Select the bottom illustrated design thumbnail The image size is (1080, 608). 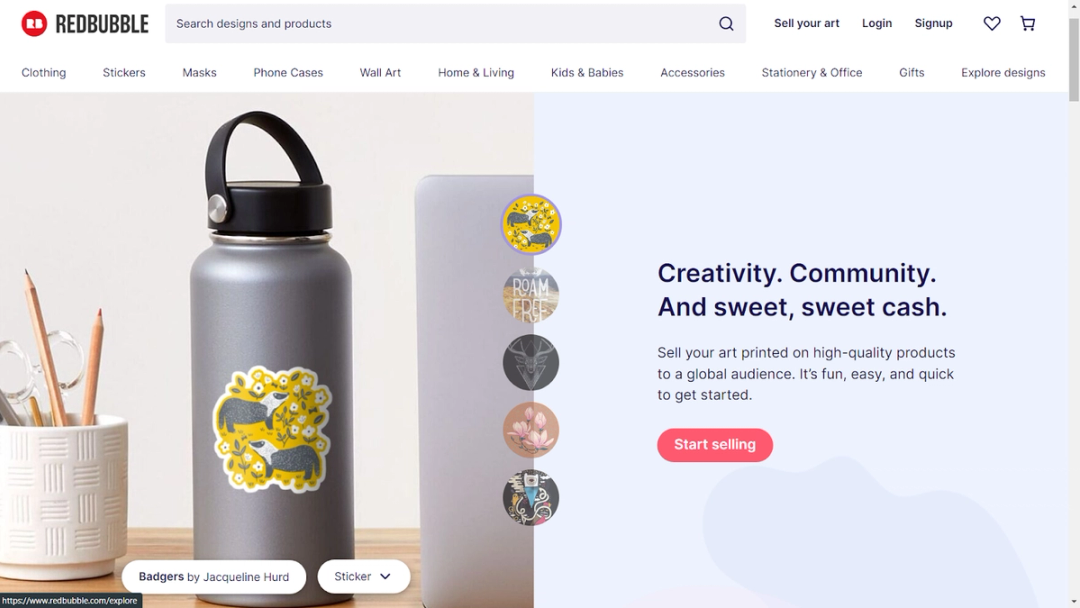(x=531, y=498)
